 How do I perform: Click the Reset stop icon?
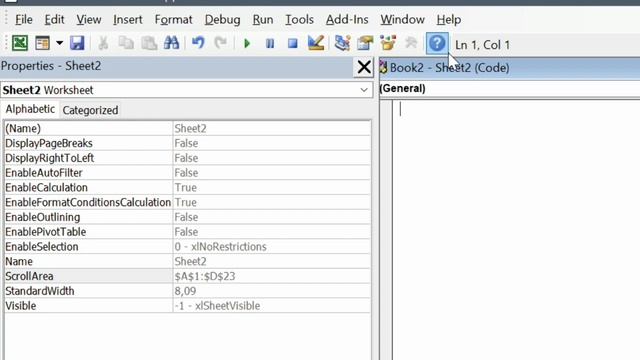coord(293,43)
